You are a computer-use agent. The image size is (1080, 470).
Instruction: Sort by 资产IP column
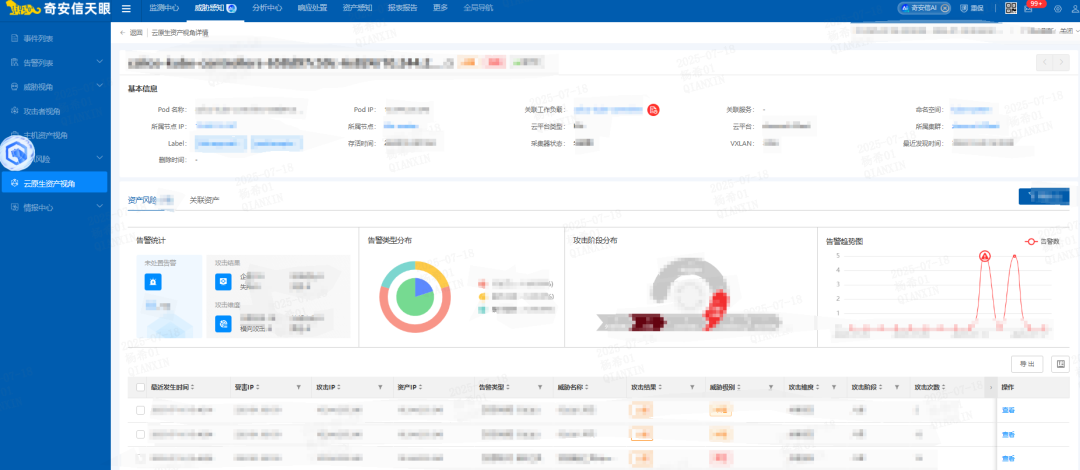click(420, 387)
